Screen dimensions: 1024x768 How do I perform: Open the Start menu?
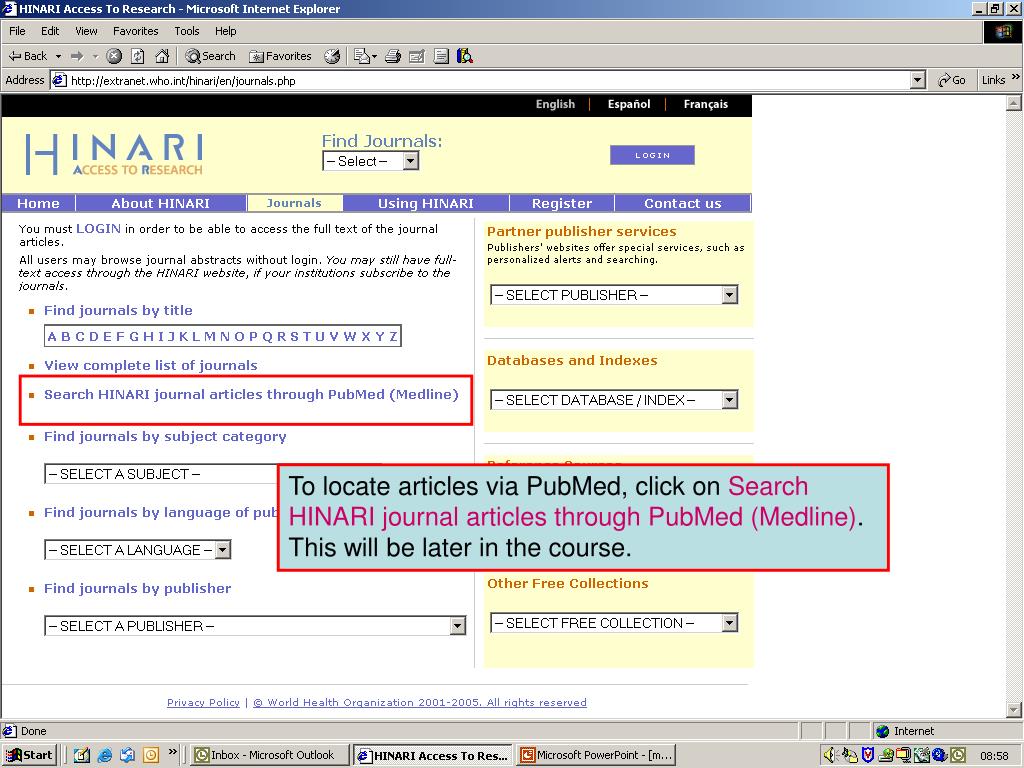click(x=30, y=756)
